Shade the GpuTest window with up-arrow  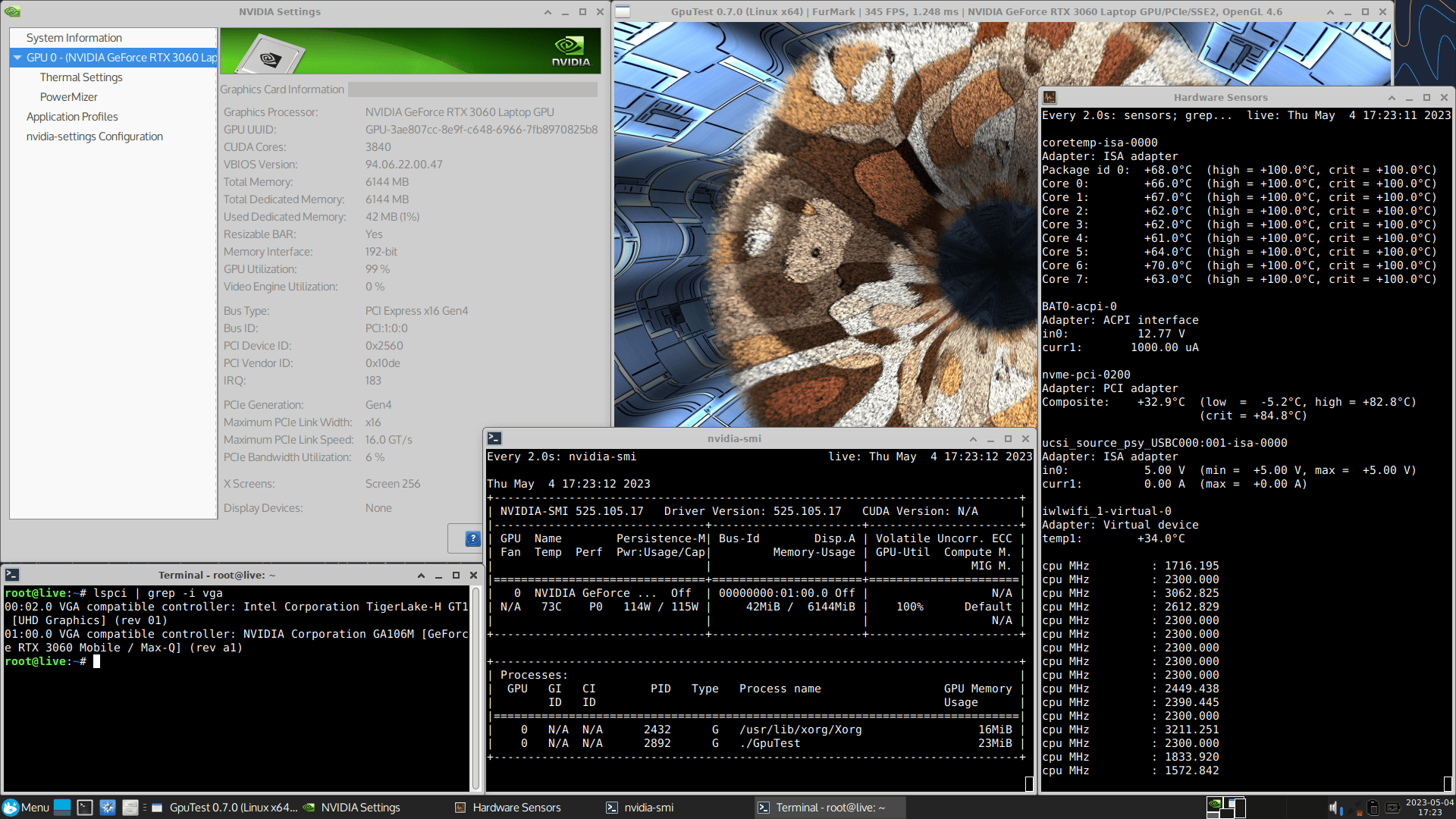(1330, 12)
